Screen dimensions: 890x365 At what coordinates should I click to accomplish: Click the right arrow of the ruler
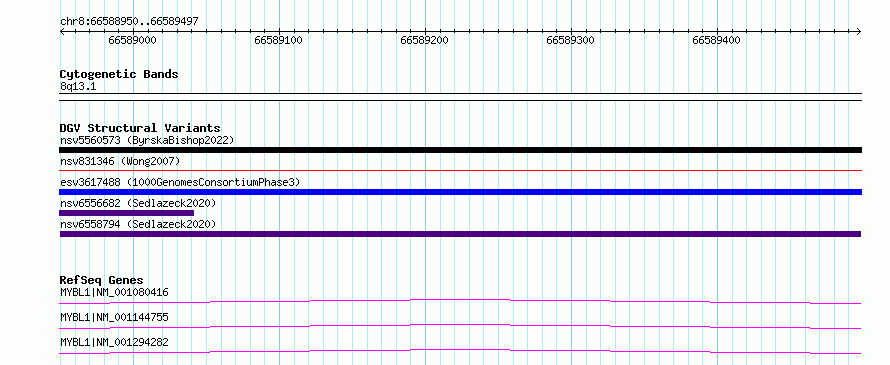click(859, 31)
